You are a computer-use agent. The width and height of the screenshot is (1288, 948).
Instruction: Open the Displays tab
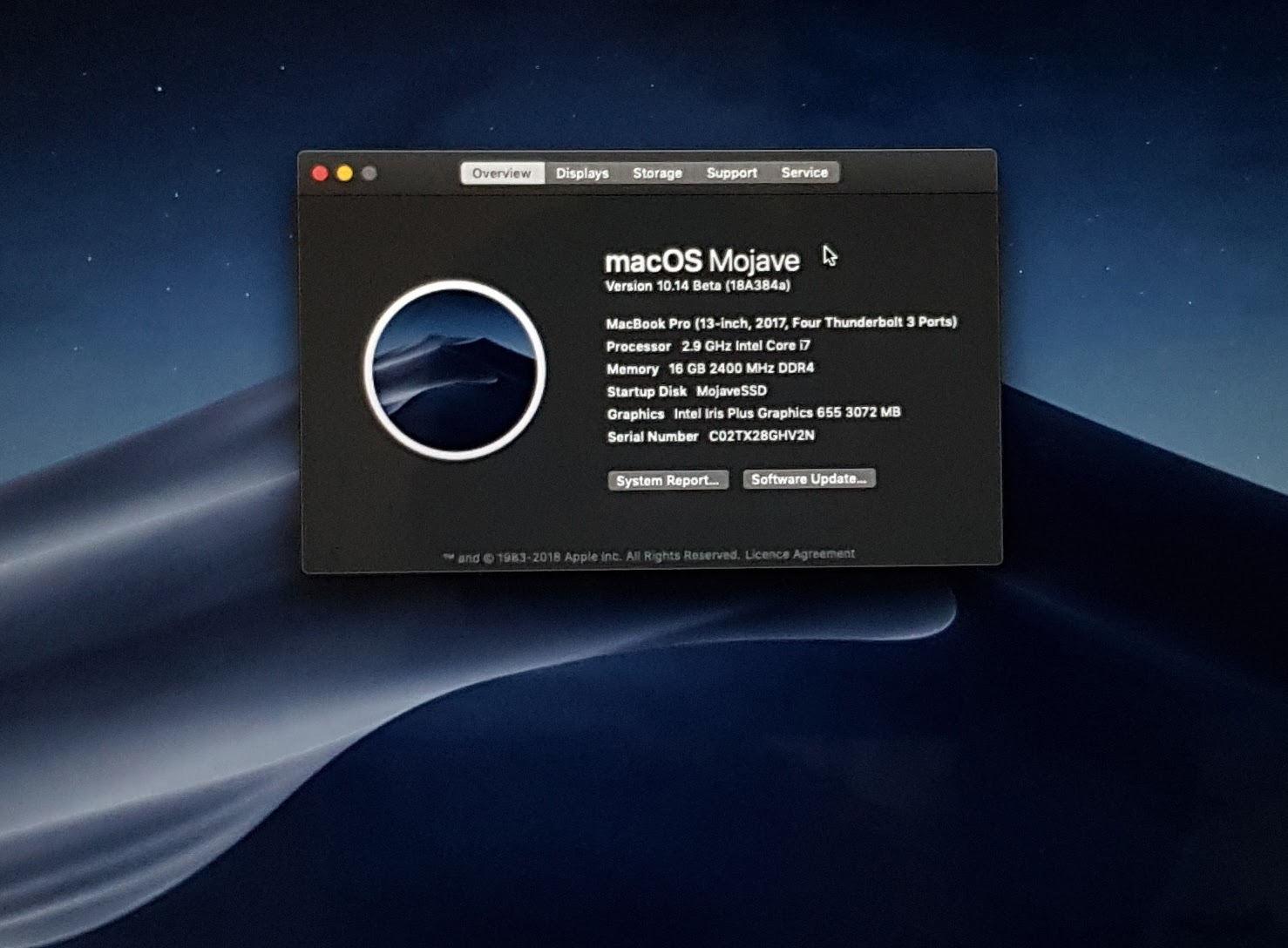582,173
